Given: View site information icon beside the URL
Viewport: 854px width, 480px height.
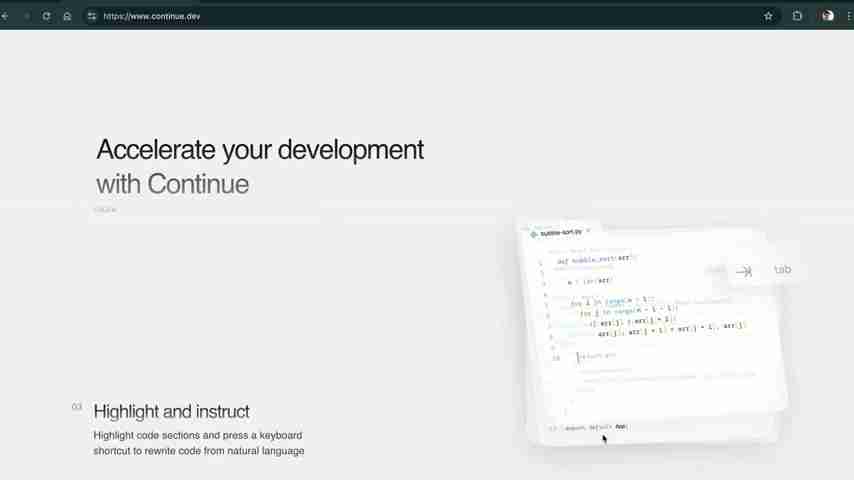Looking at the screenshot, I should pos(92,16).
